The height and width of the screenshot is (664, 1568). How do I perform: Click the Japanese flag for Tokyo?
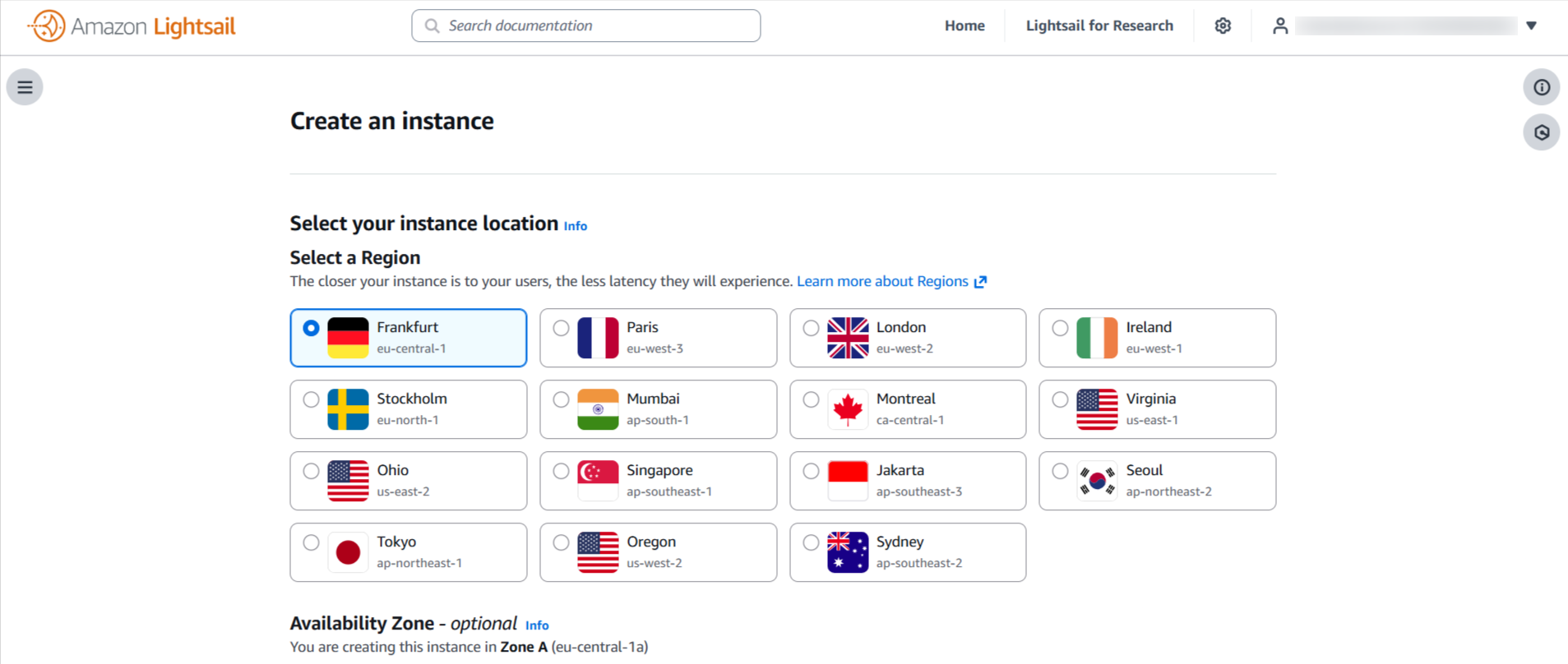(348, 552)
